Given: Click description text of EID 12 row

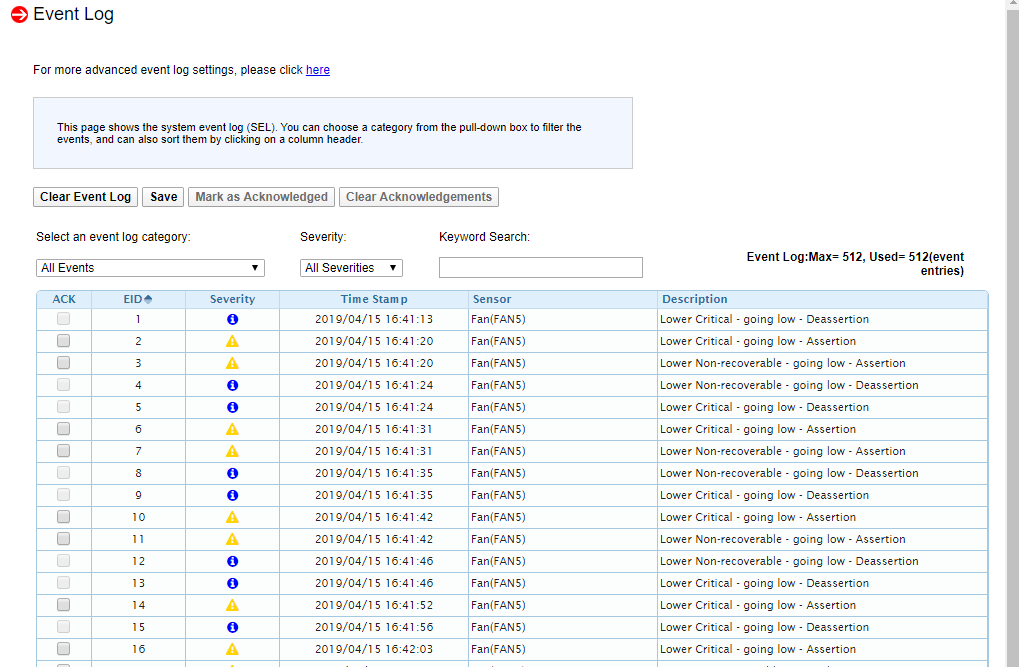Looking at the screenshot, I should 789,561.
